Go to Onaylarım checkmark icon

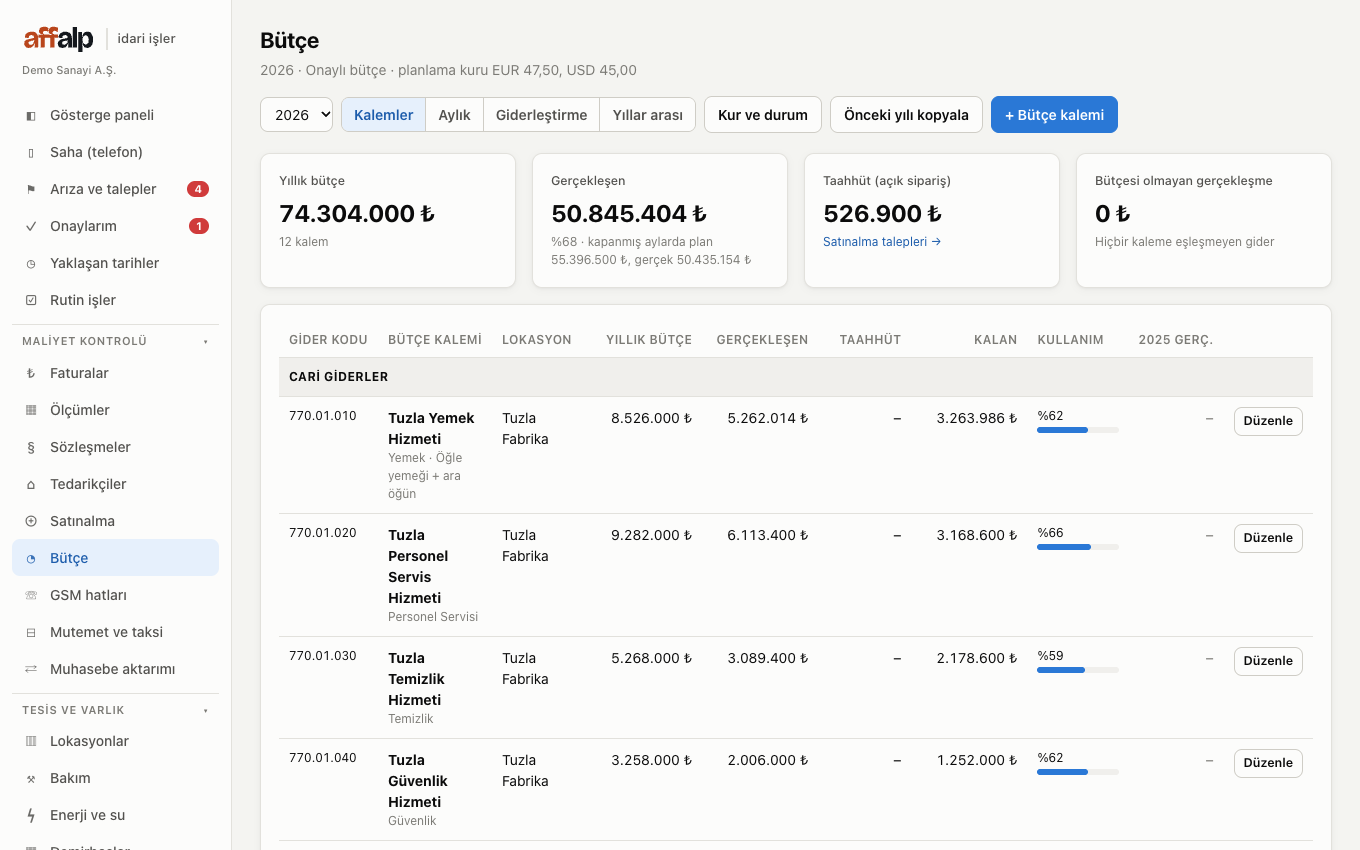[31, 226]
